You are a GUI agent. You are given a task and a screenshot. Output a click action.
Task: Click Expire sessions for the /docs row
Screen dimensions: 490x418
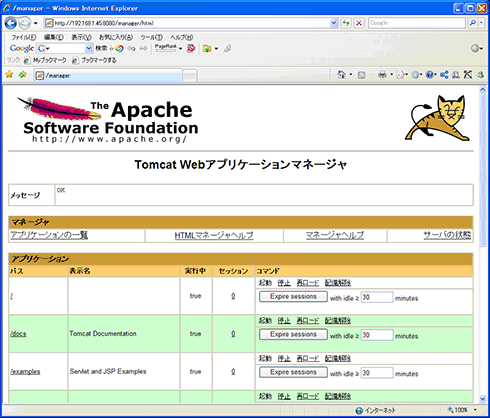point(293,334)
